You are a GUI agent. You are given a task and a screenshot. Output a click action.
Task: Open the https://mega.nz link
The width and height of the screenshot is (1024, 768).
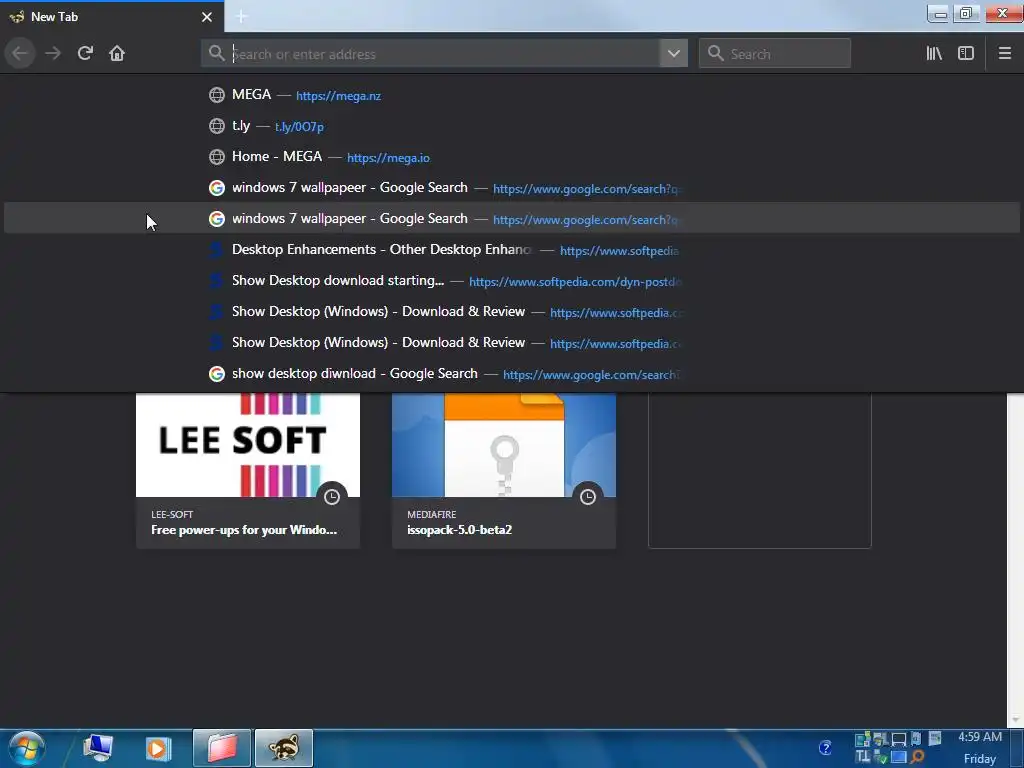coord(338,95)
